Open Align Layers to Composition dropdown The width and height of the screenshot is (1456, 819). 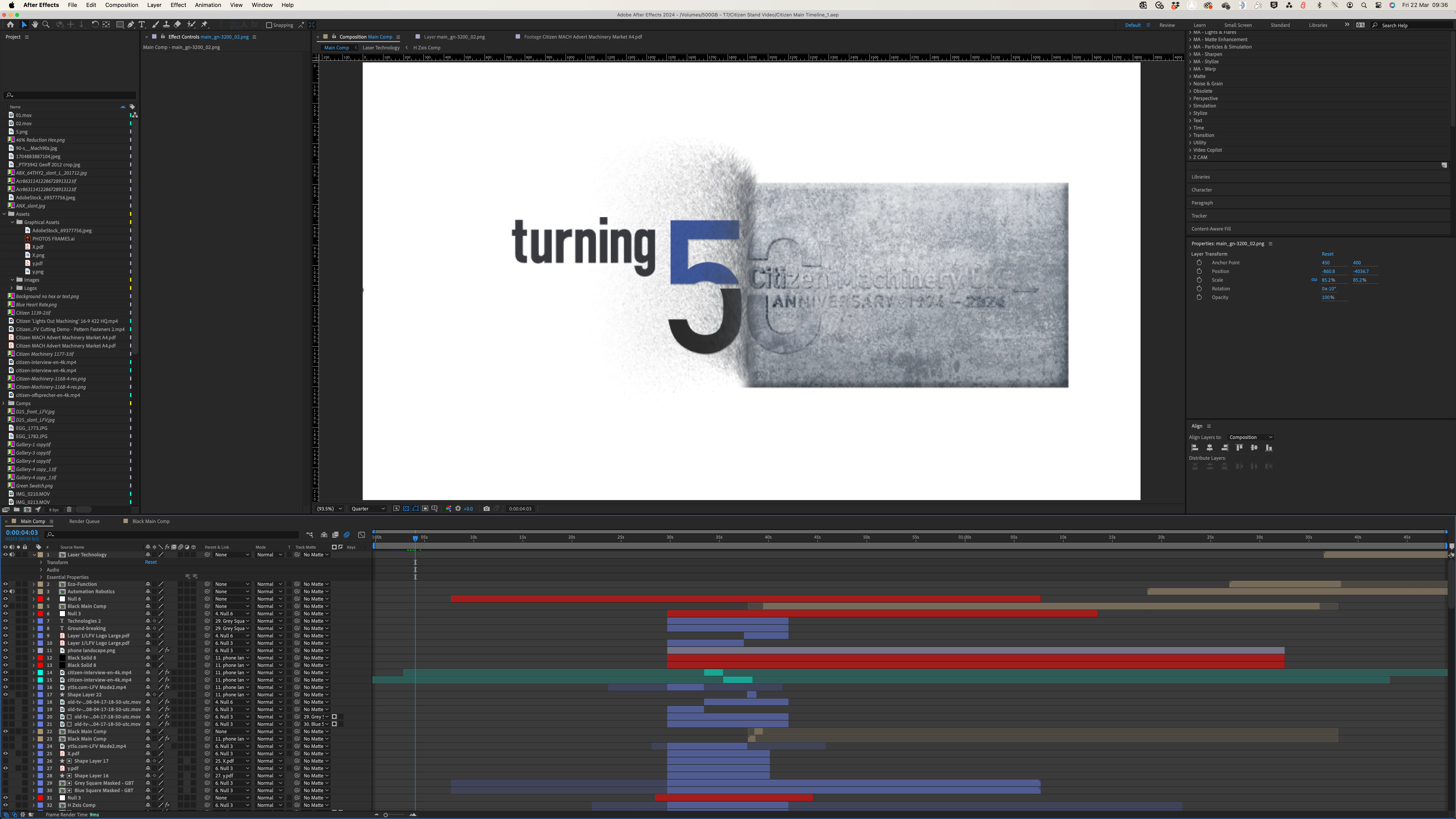click(1251, 437)
